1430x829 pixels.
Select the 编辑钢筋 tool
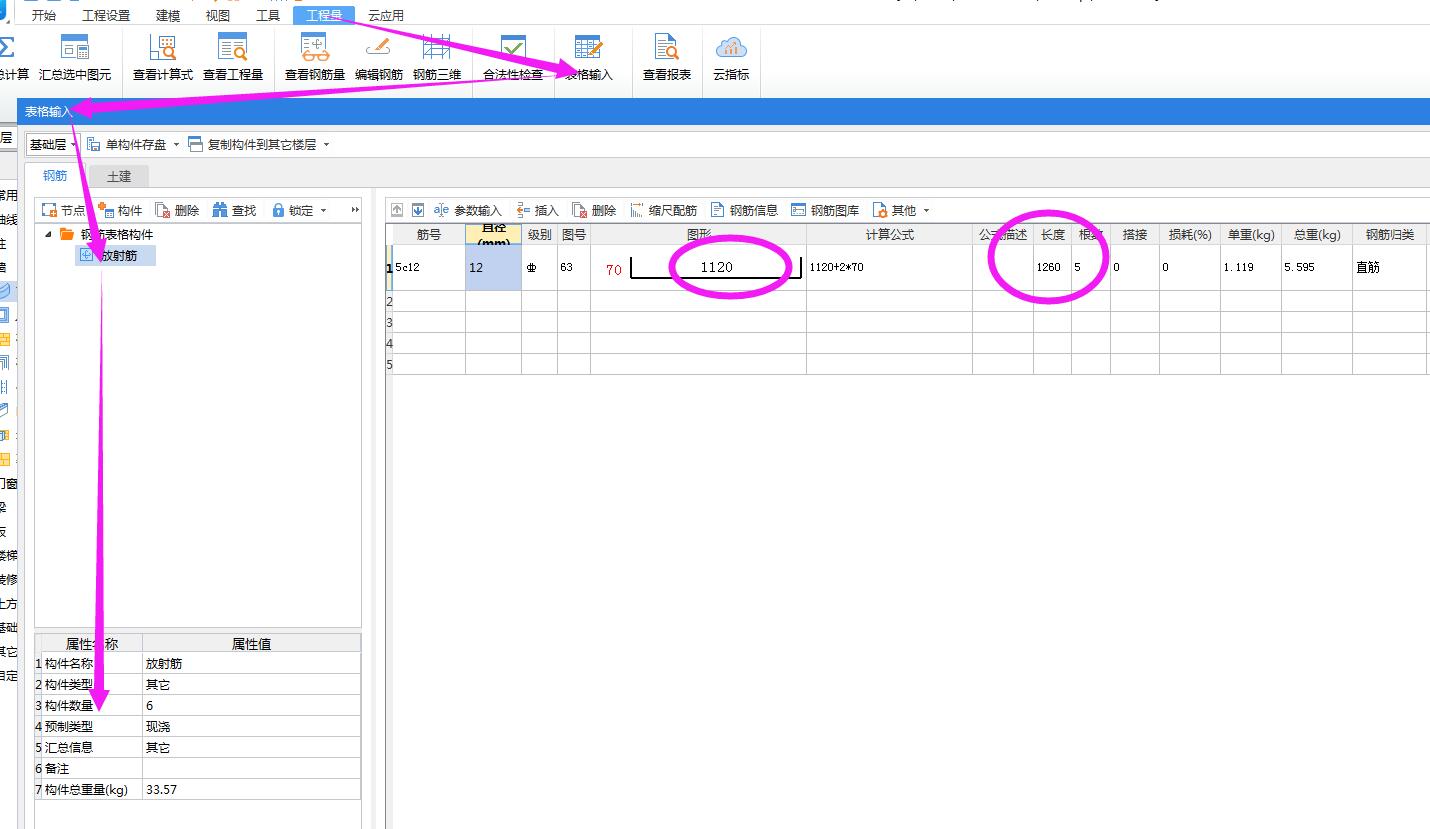pos(378,58)
